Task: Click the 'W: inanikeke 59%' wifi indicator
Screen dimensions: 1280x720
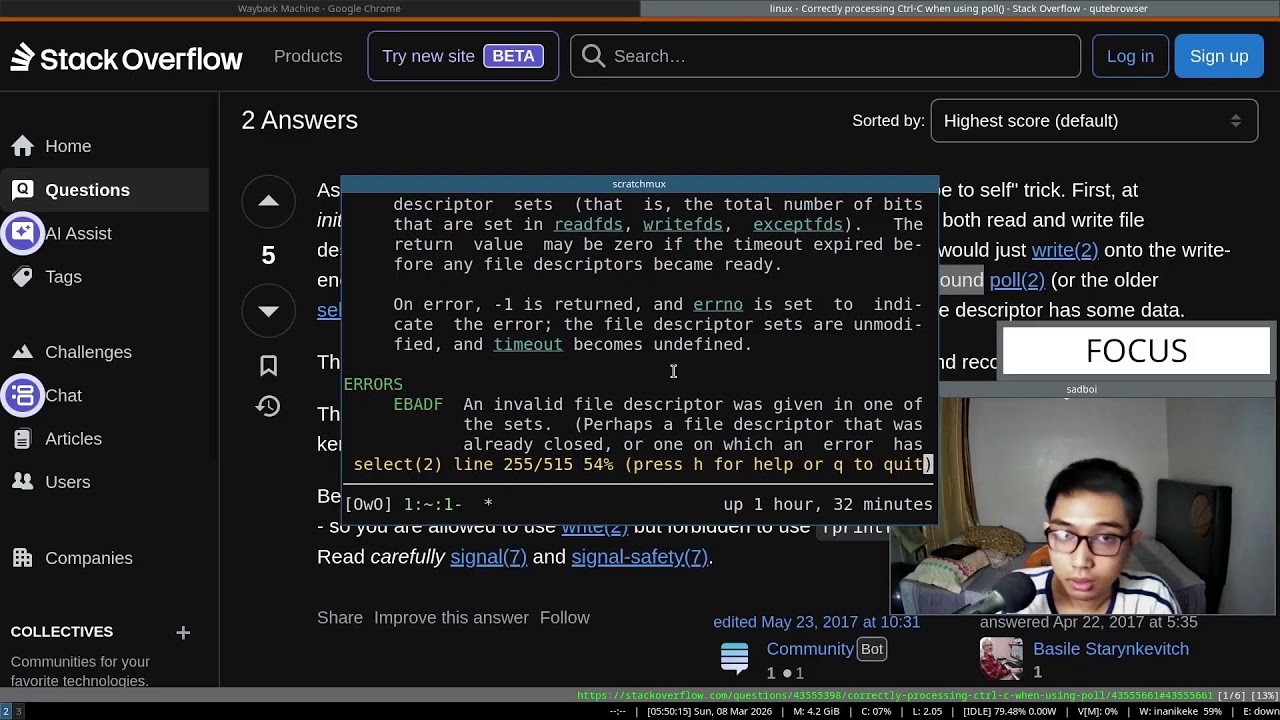Action: click(x=1181, y=712)
